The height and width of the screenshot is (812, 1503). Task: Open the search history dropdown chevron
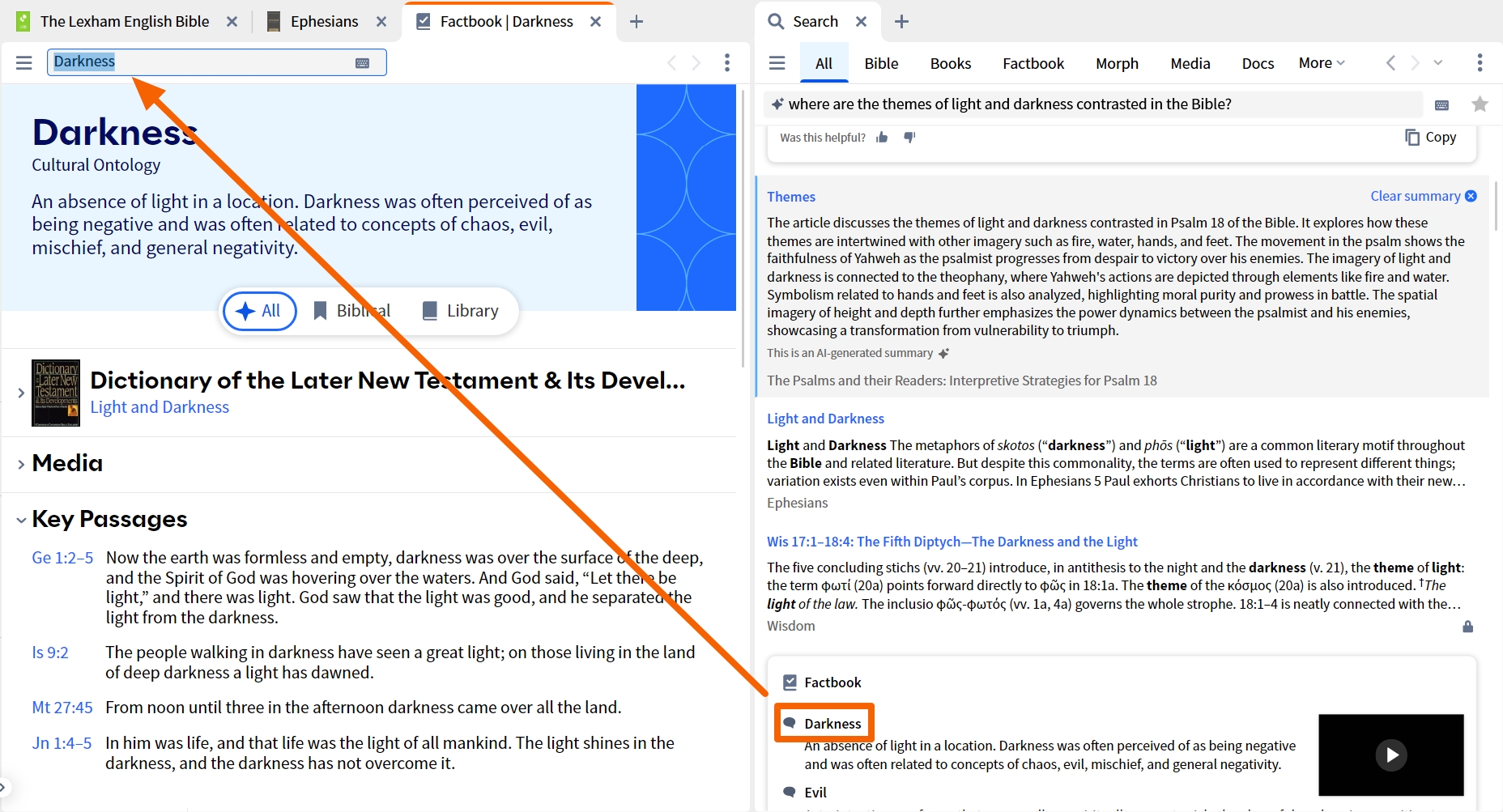coord(1438,62)
